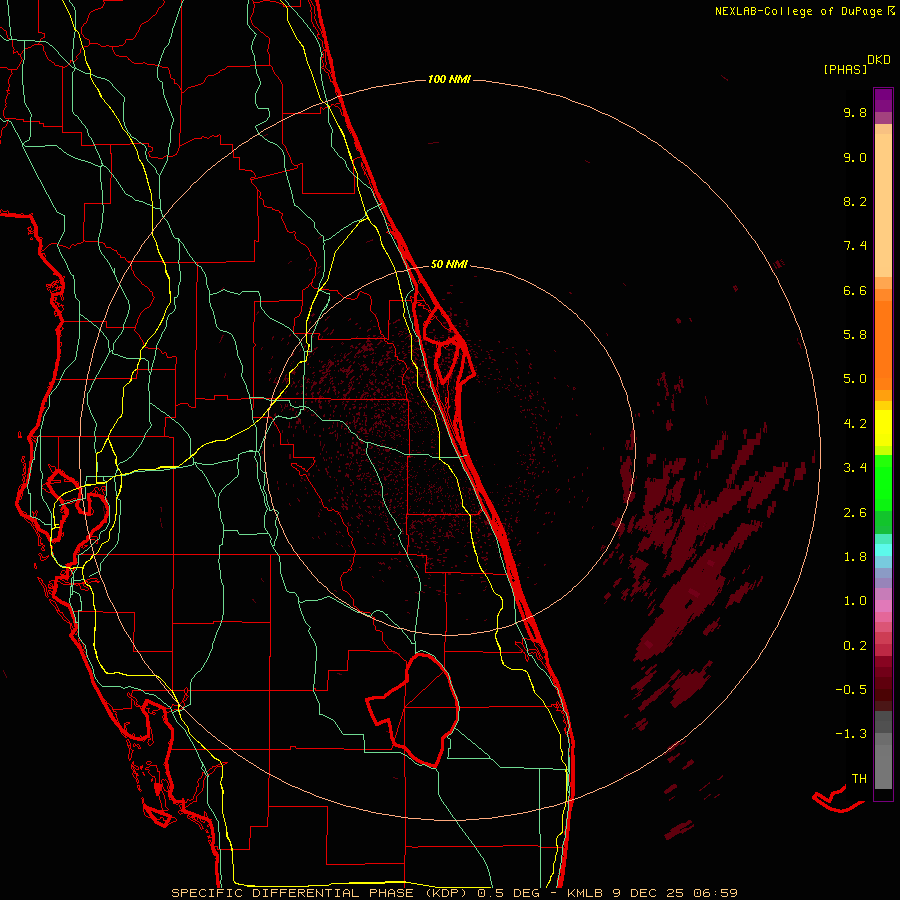This screenshot has height=900, width=900.
Task: Click the 5.0 value on color scale
Action: click(855, 379)
